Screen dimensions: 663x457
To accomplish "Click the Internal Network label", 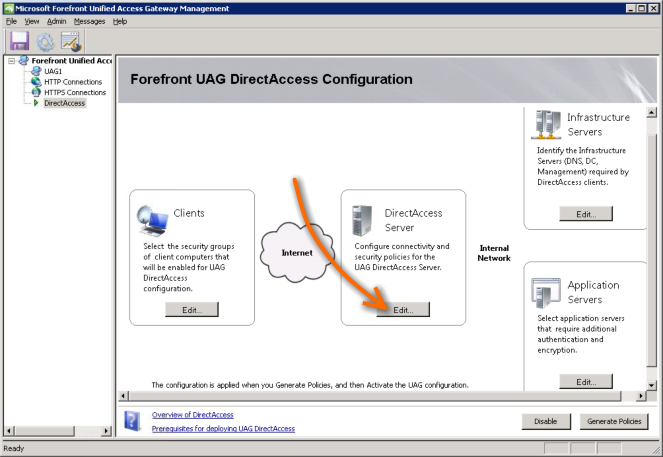I will tap(494, 253).
